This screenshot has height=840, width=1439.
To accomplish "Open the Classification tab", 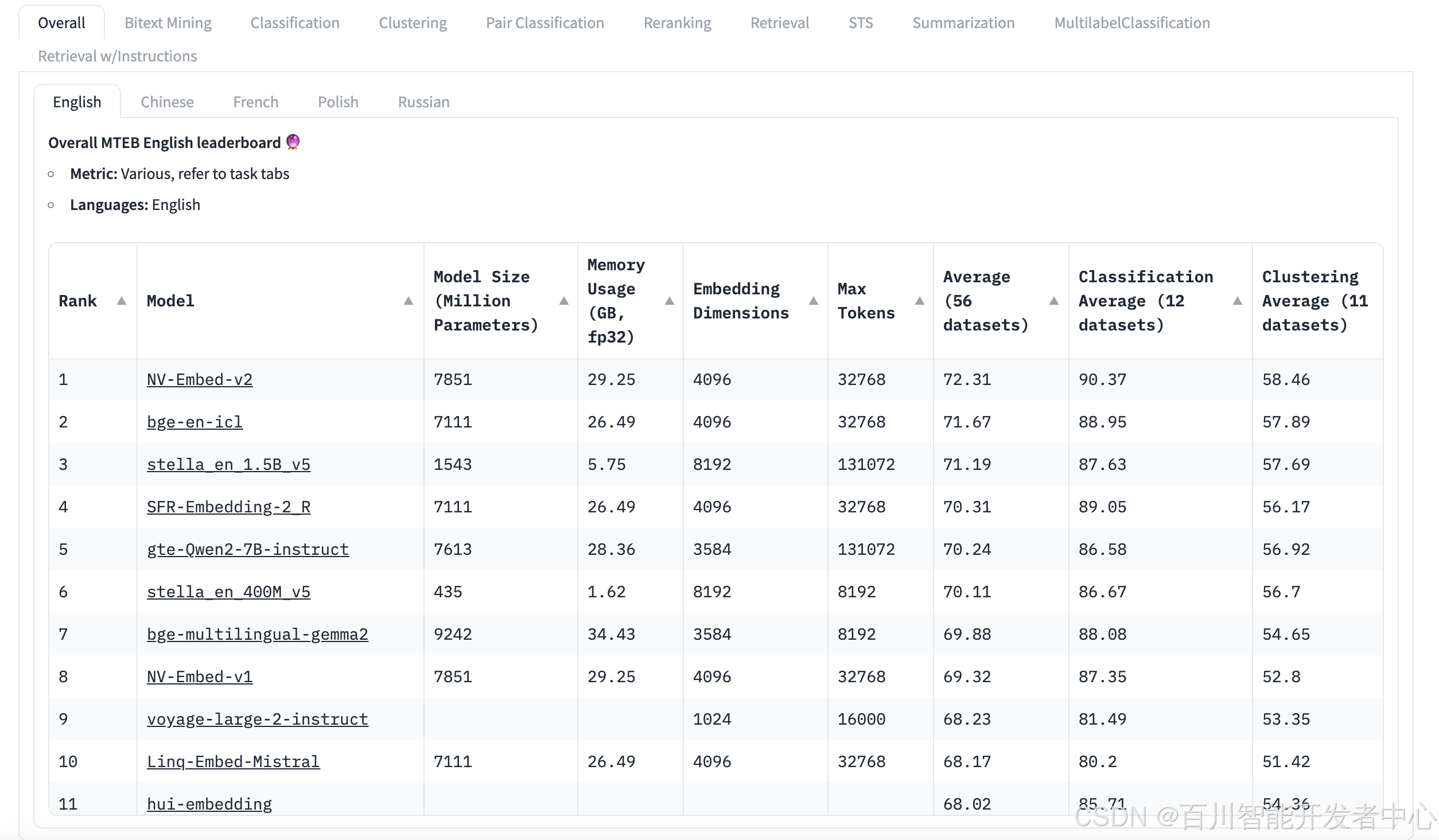I will (x=295, y=22).
